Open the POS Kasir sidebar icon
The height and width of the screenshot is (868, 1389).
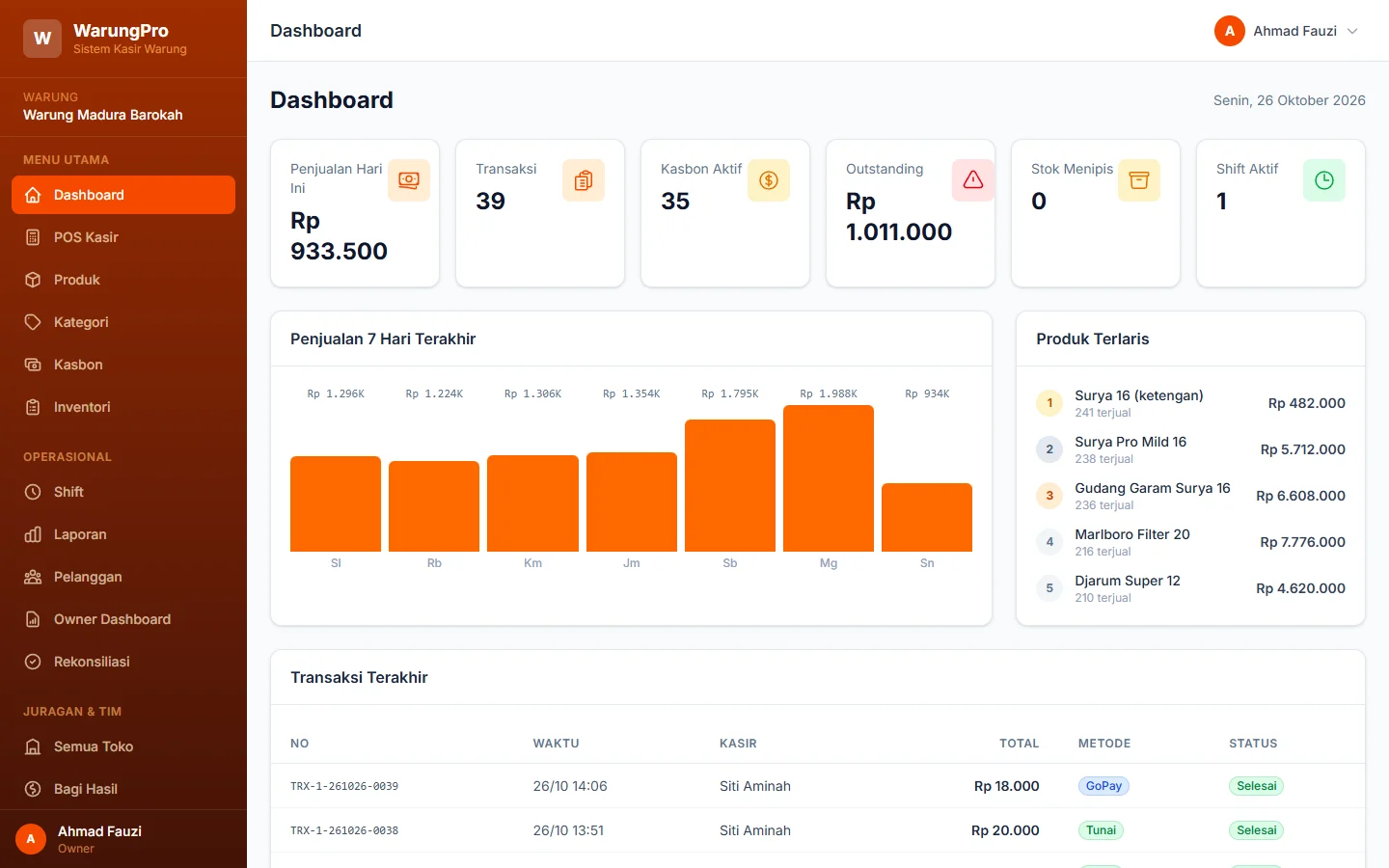33,237
